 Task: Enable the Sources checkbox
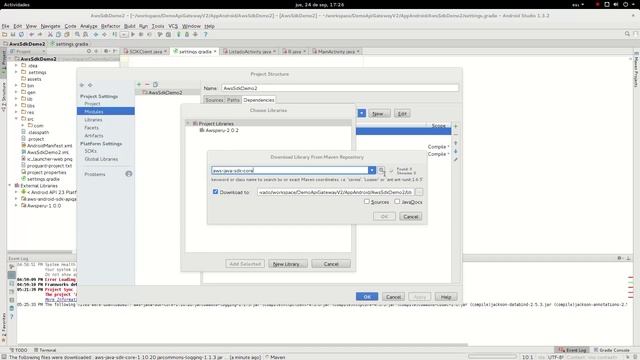[x=367, y=202]
